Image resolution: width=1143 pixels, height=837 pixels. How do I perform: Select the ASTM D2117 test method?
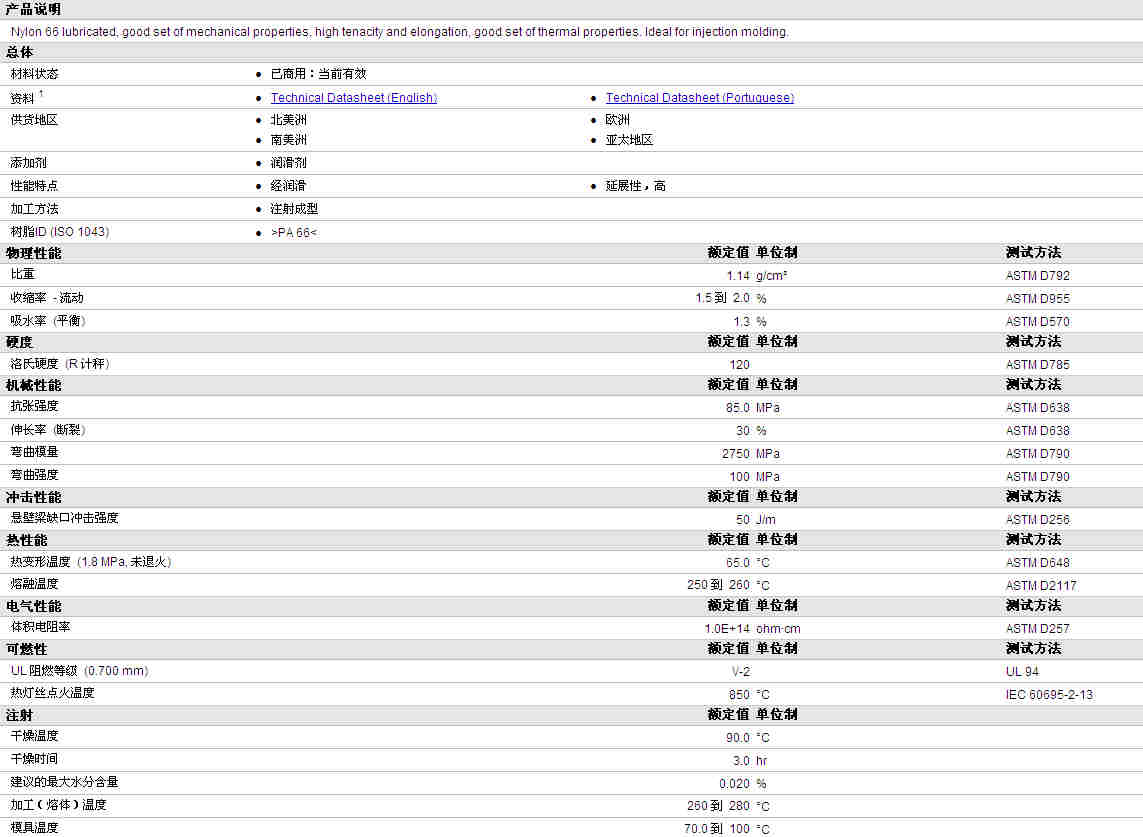[1041, 585]
